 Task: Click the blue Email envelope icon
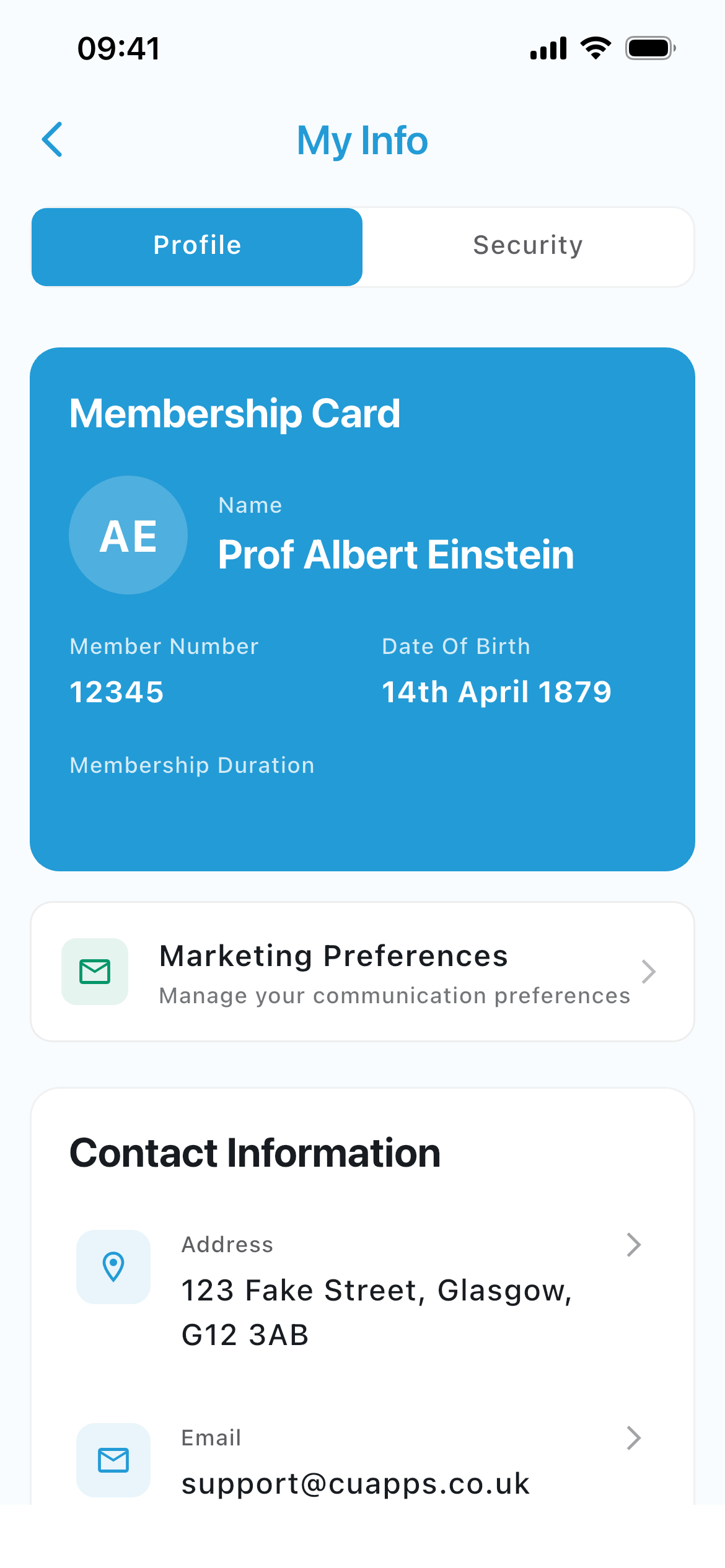113,1460
